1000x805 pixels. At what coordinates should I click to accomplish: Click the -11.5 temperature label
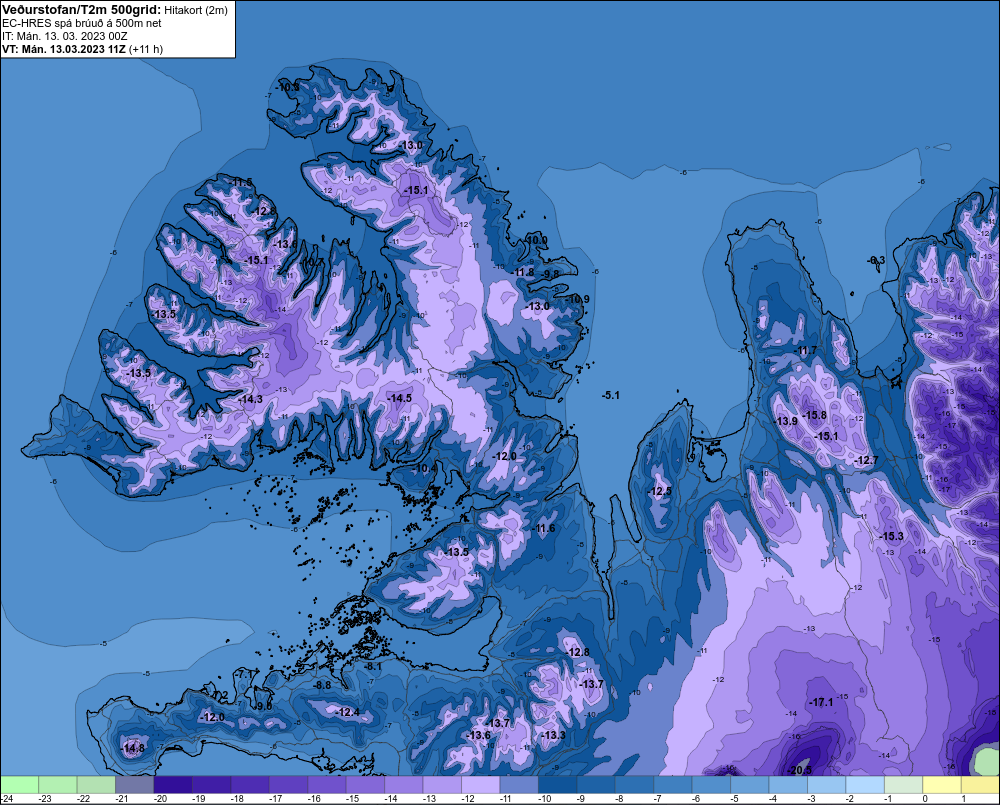click(x=241, y=183)
